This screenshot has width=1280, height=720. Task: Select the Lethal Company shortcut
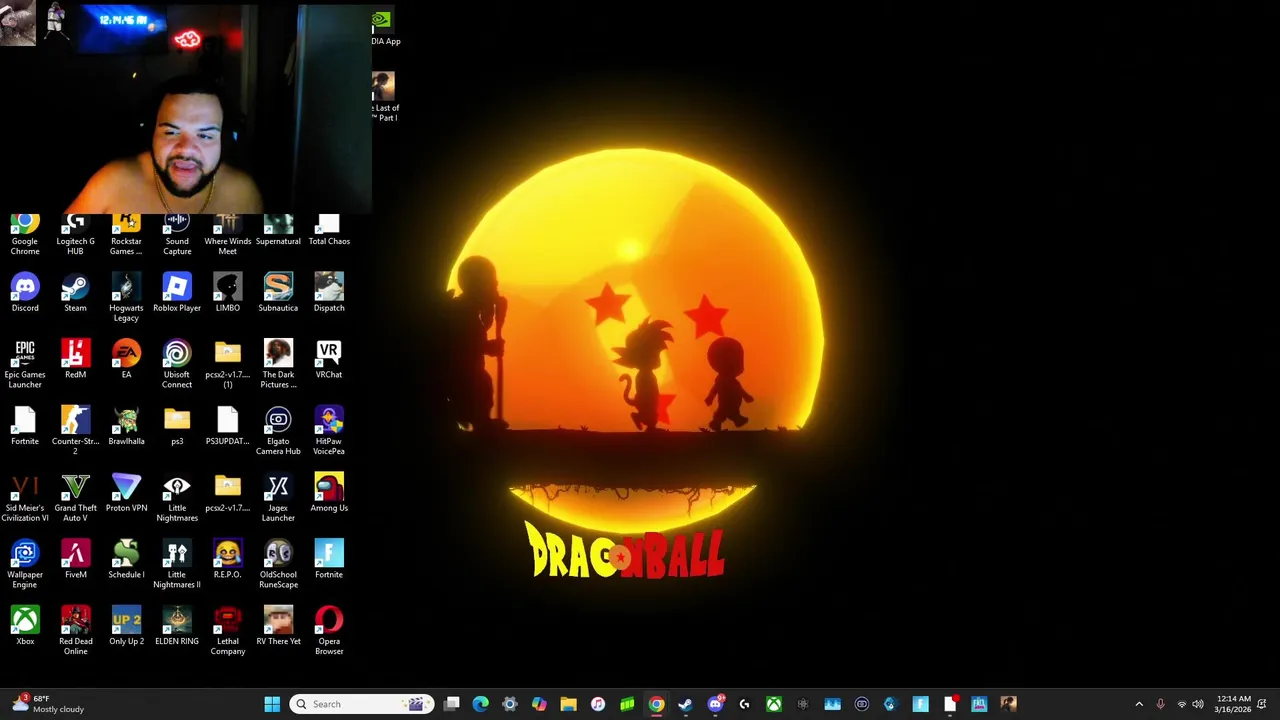pyautogui.click(x=228, y=631)
